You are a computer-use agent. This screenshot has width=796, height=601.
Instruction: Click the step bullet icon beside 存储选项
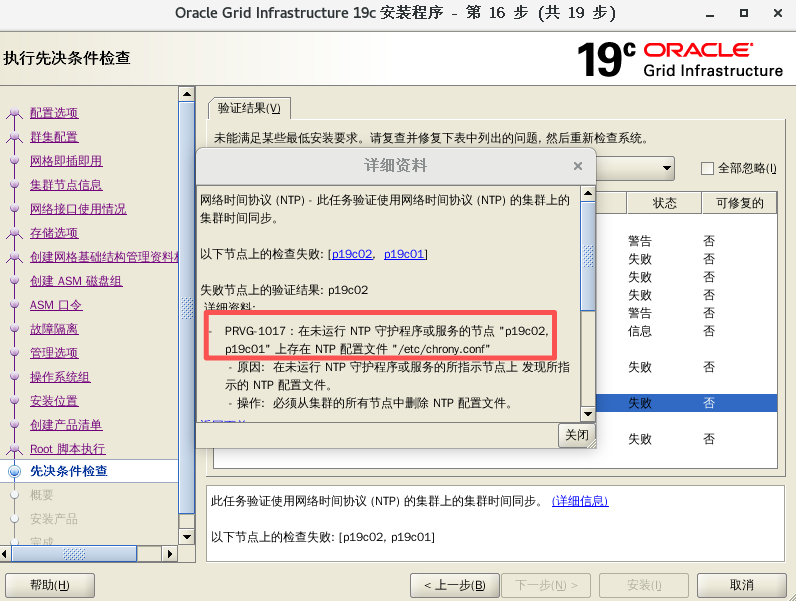(15, 233)
